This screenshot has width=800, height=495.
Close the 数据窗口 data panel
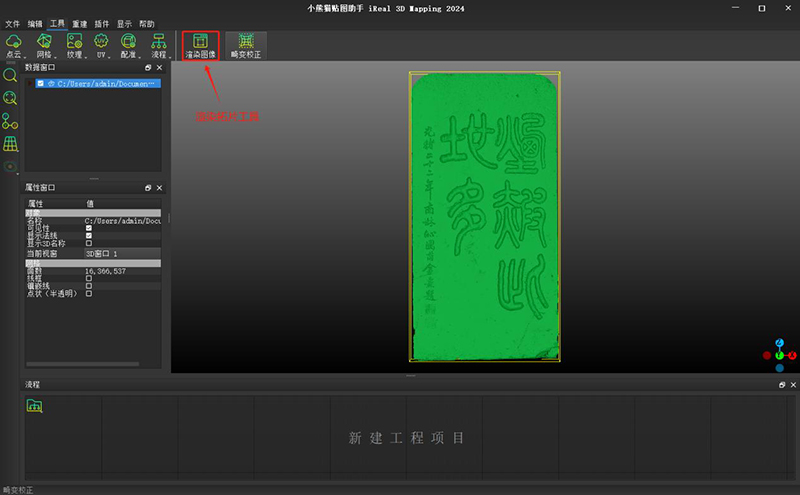[x=160, y=67]
